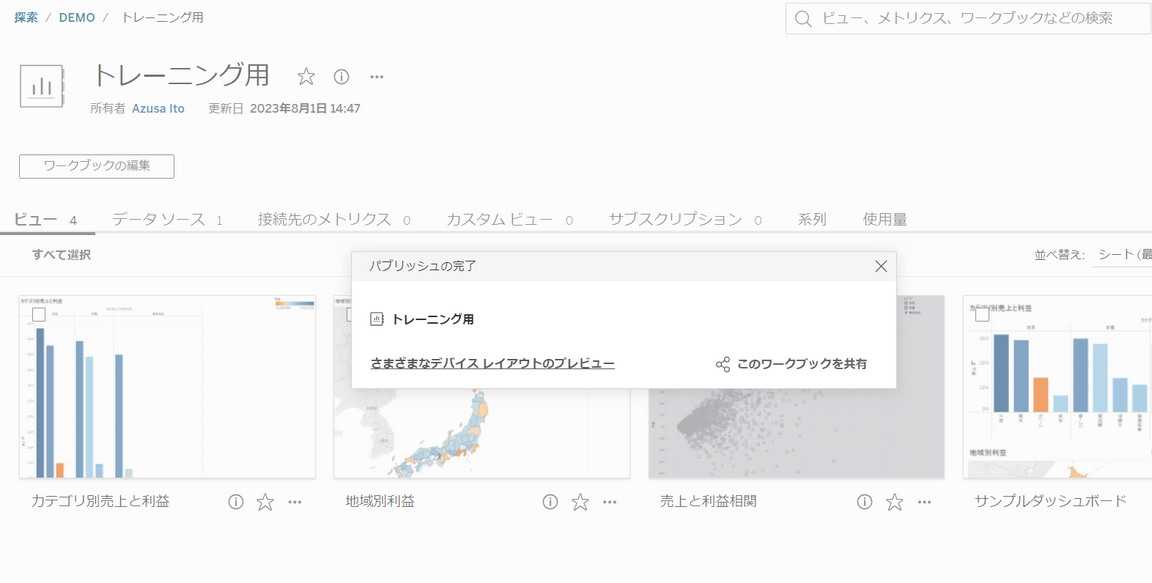Click the パブリッシュの完了 dialog title
This screenshot has height=583, width=1152.
[422, 266]
